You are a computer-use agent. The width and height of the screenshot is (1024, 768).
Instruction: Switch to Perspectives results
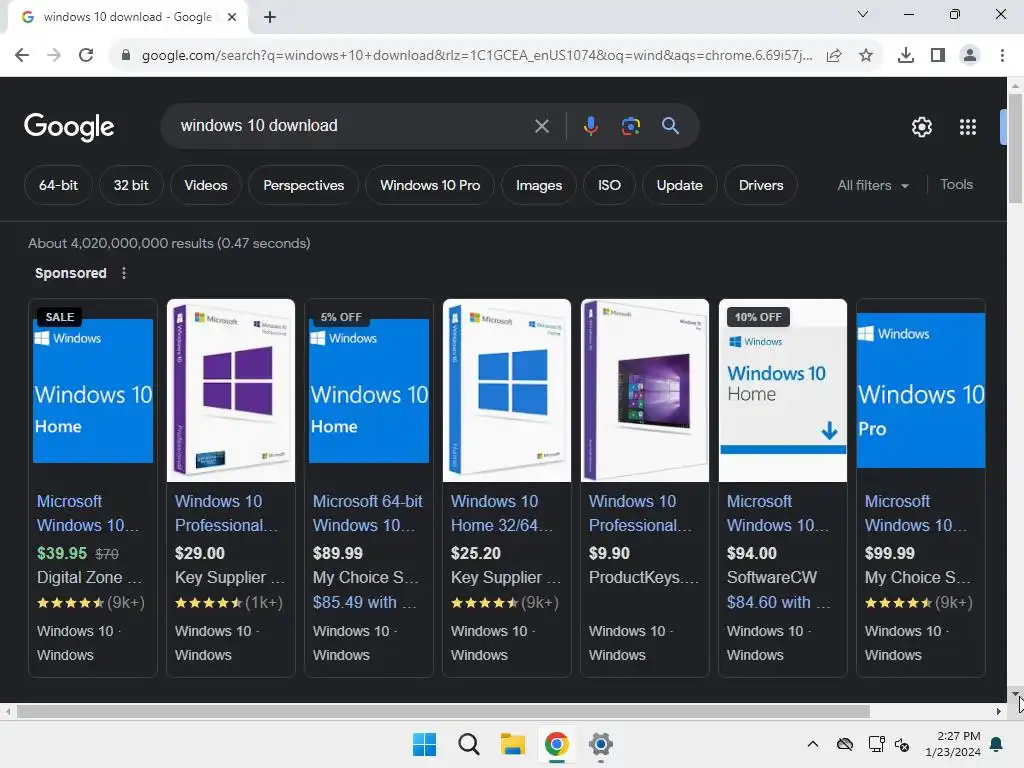coord(304,185)
